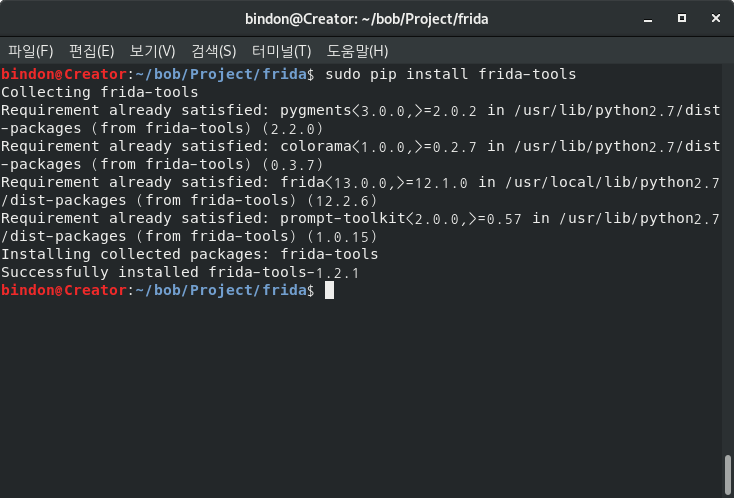734x498 pixels.
Task: Open the 터미널(T) menu
Action: tap(281, 51)
